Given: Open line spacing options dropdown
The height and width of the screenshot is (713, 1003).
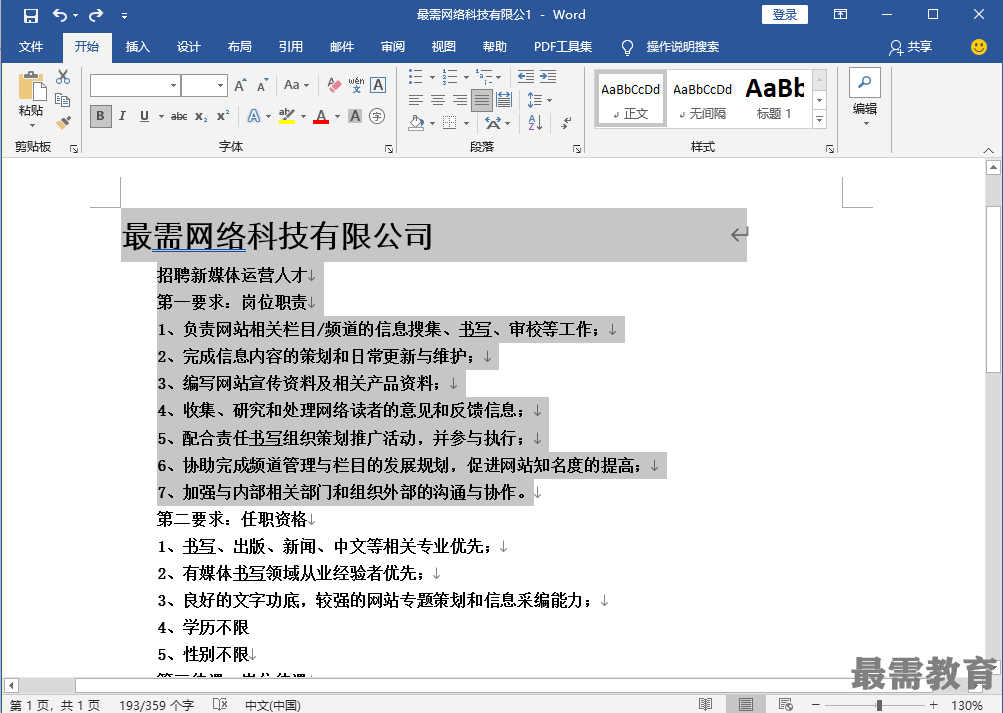Looking at the screenshot, I should point(539,100).
